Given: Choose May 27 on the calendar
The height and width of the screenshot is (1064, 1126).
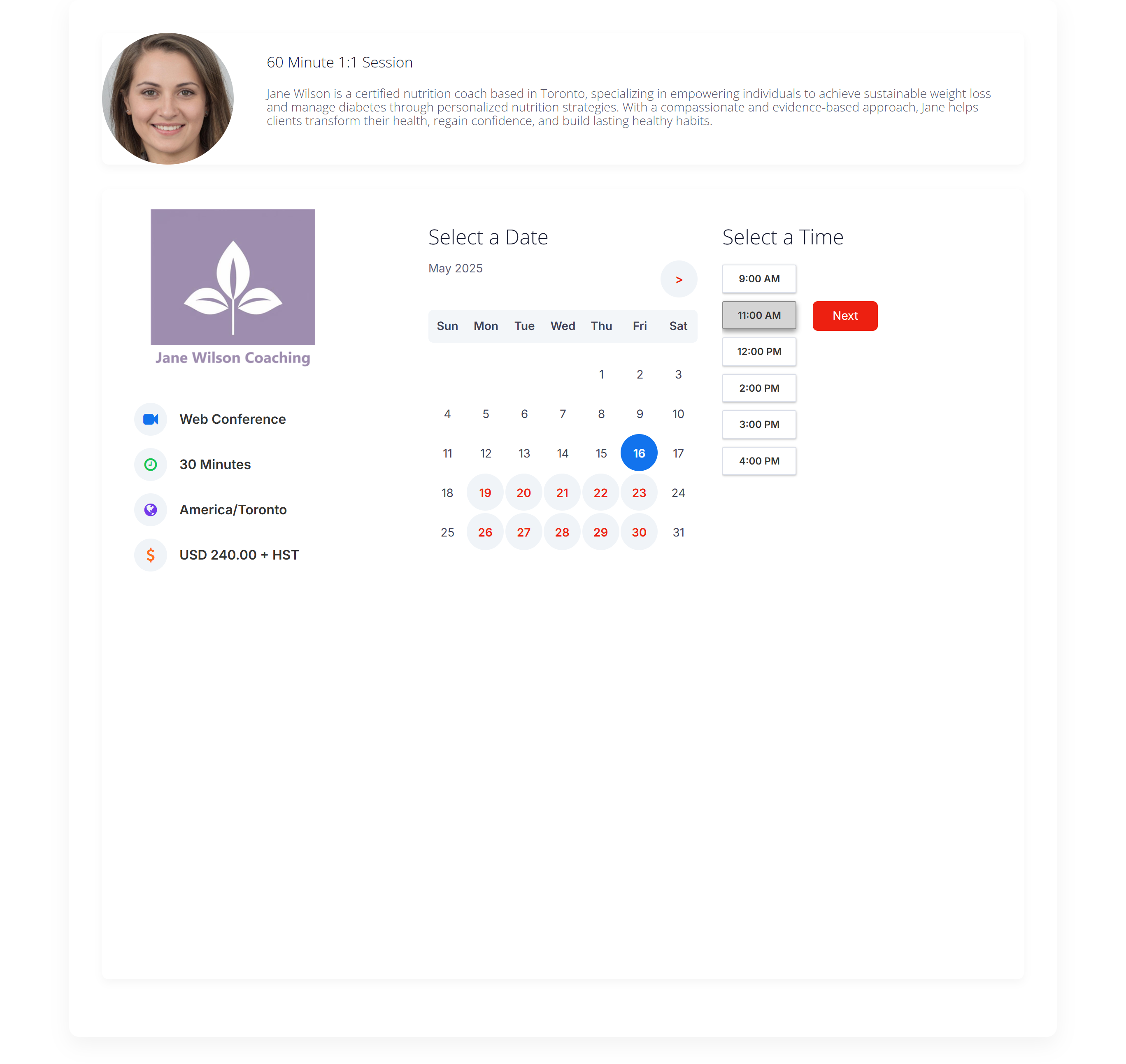Looking at the screenshot, I should click(x=523, y=532).
